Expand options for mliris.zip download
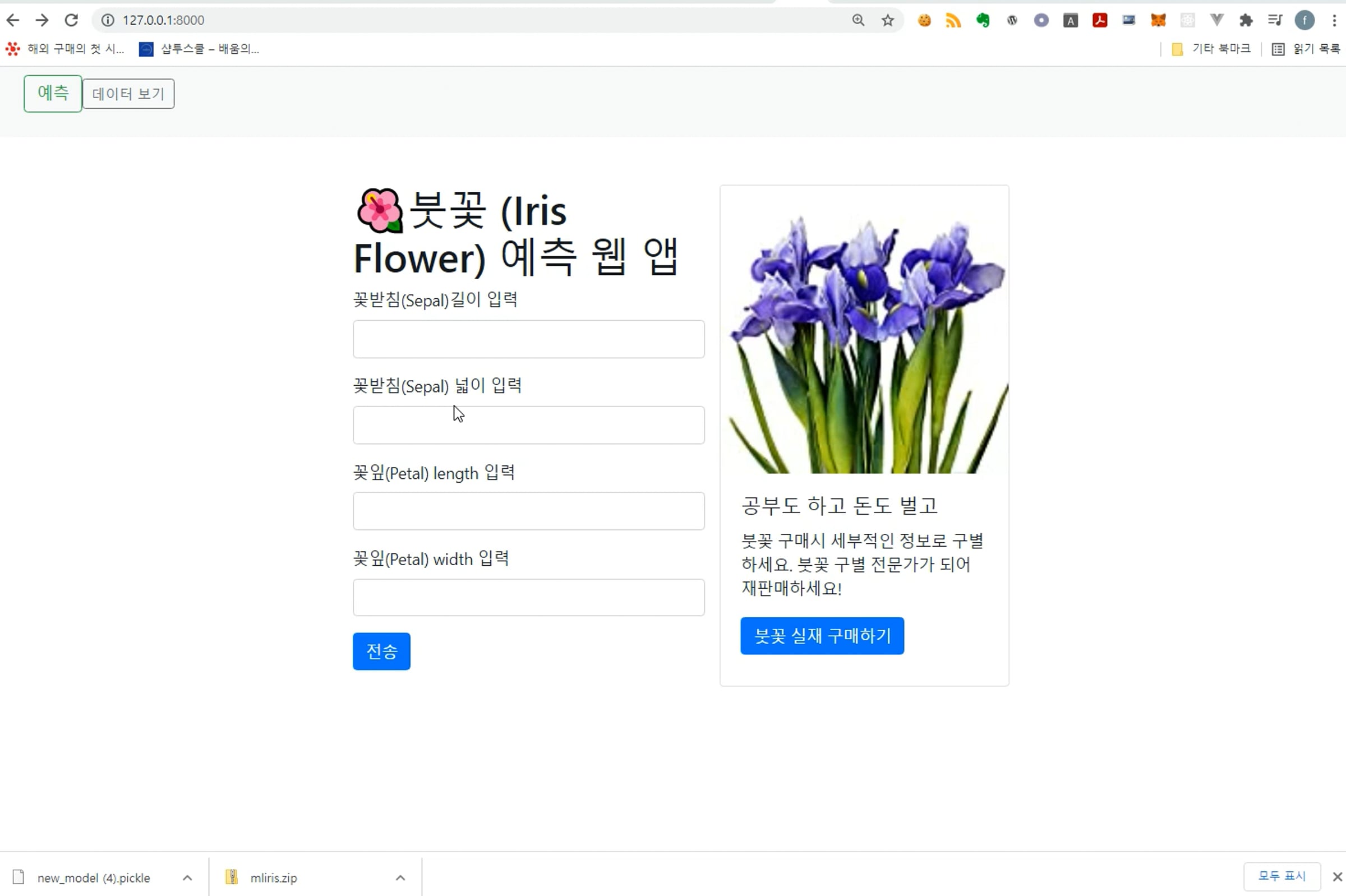Screen dimensions: 1346x896 pos(400,877)
